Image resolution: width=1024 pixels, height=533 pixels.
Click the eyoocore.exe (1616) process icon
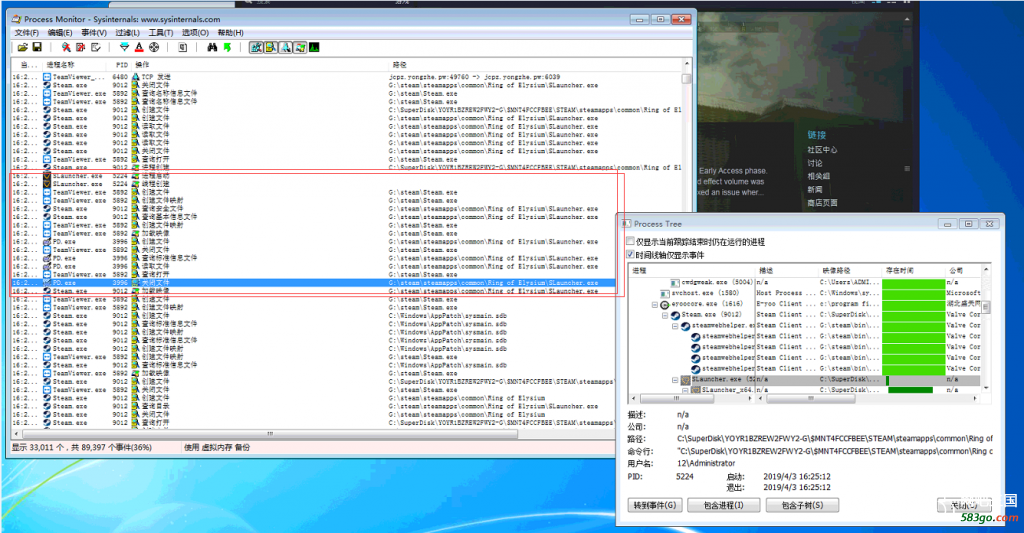[x=664, y=304]
